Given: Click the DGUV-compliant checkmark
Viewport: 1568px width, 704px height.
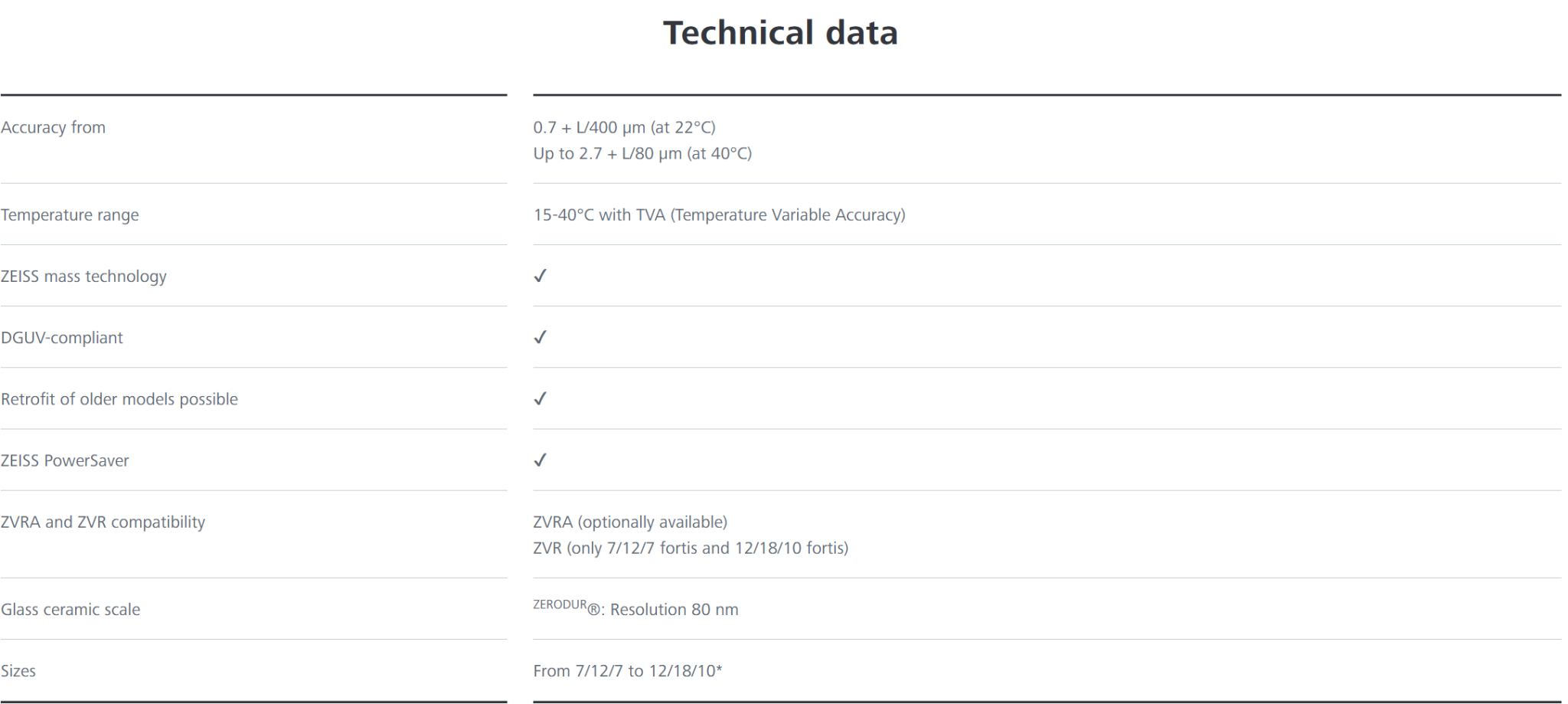Looking at the screenshot, I should 540,337.
